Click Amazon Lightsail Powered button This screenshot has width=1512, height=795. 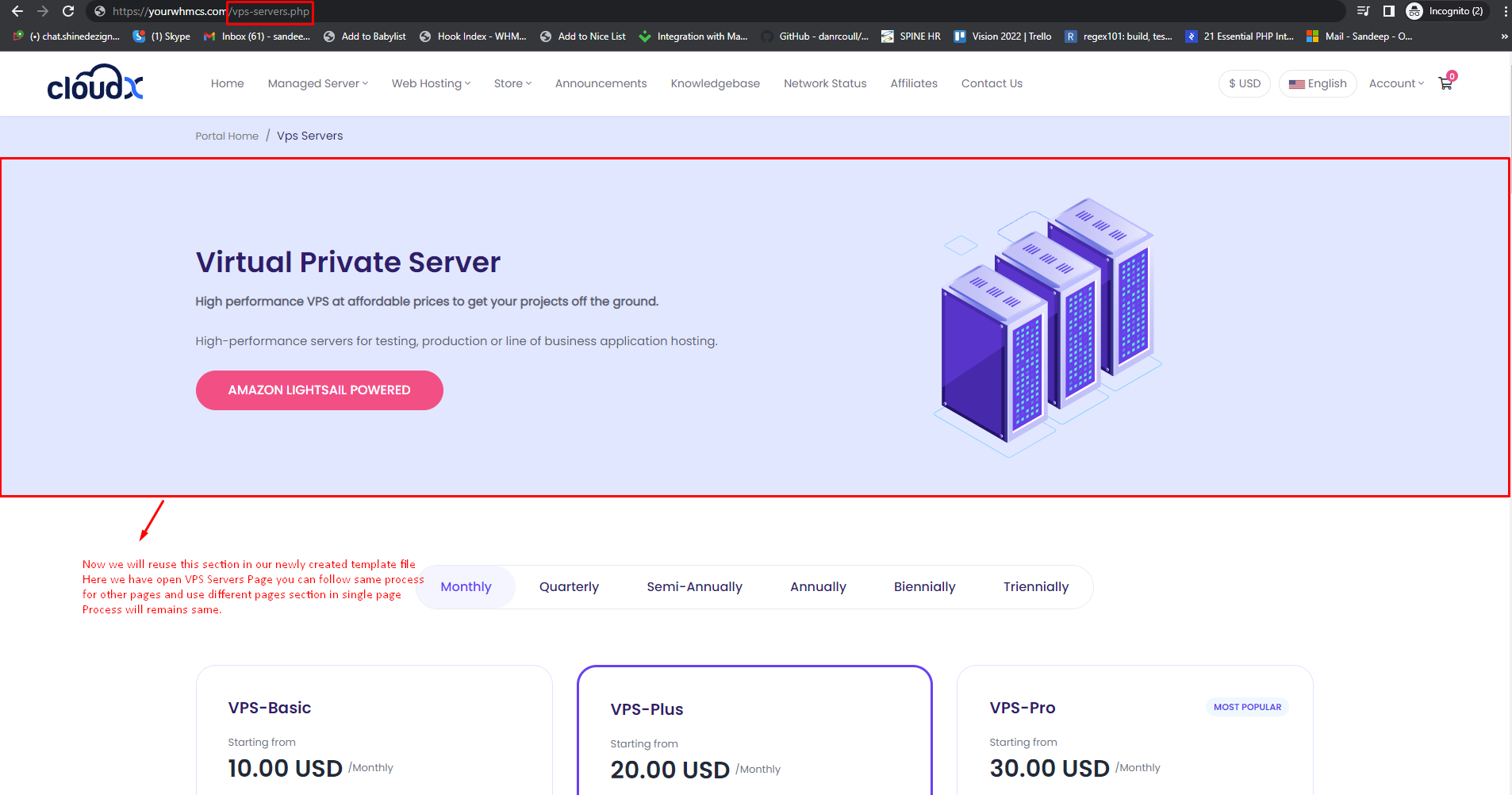pyautogui.click(x=319, y=390)
